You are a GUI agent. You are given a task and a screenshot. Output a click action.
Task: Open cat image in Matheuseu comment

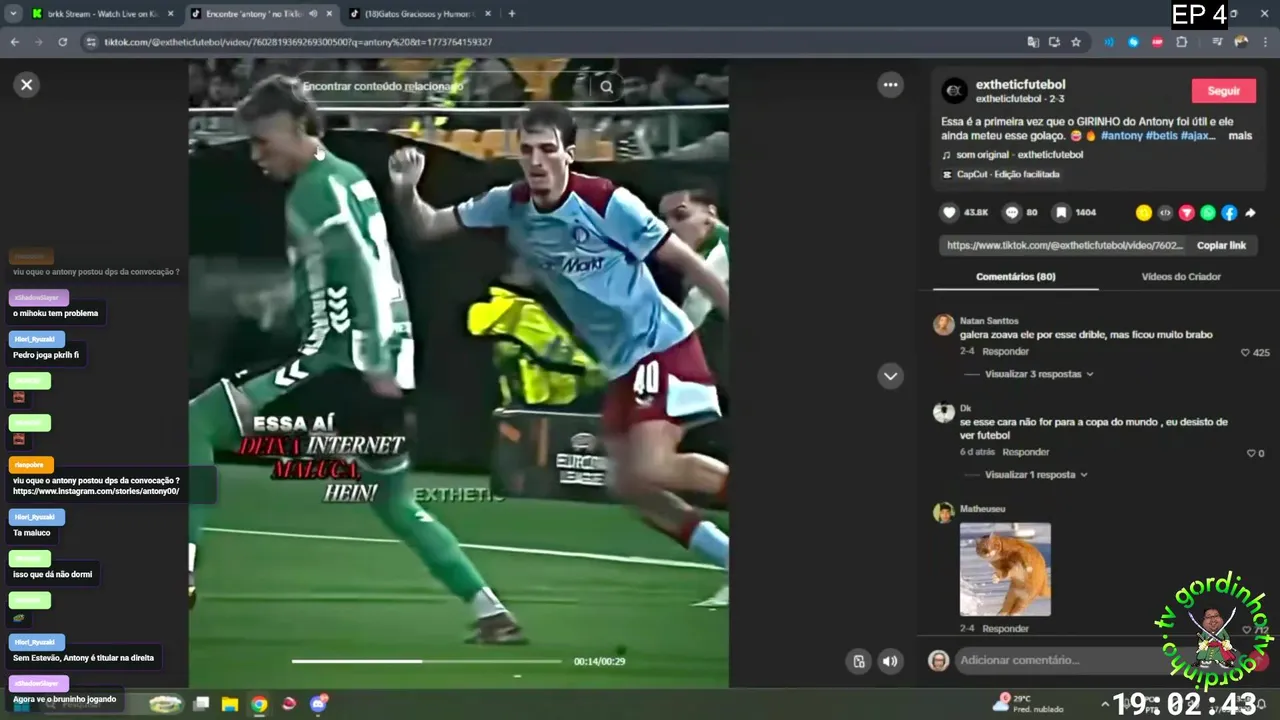(x=1005, y=569)
